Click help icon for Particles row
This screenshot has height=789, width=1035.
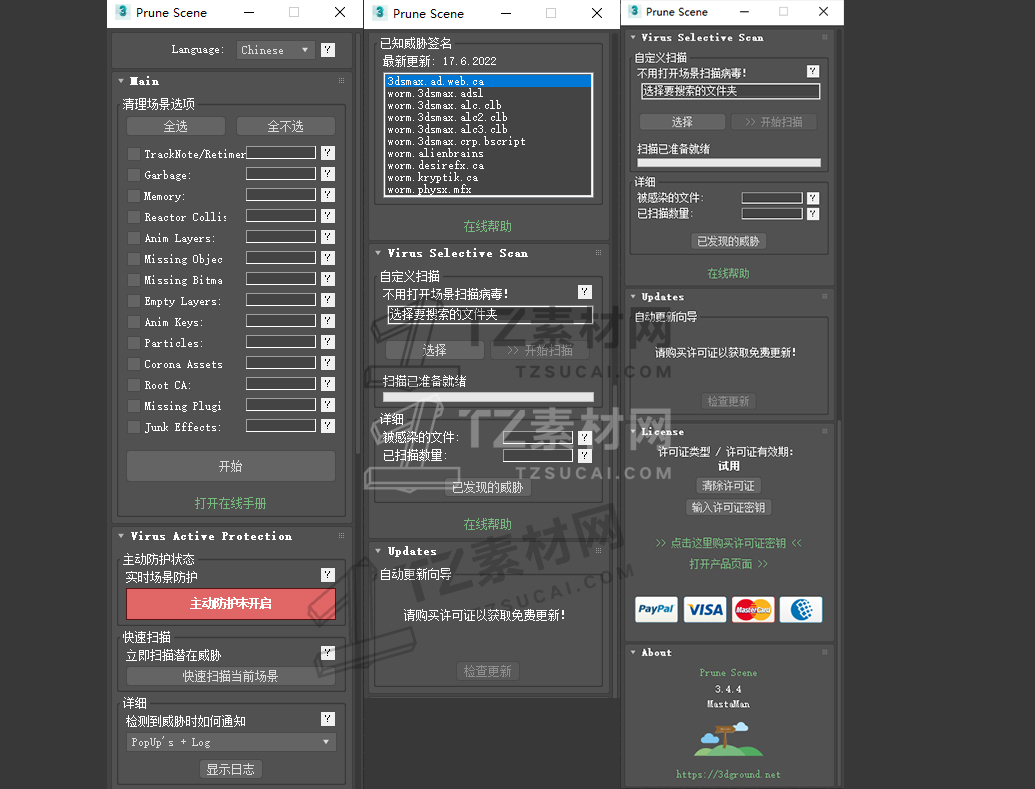pyautogui.click(x=327, y=342)
